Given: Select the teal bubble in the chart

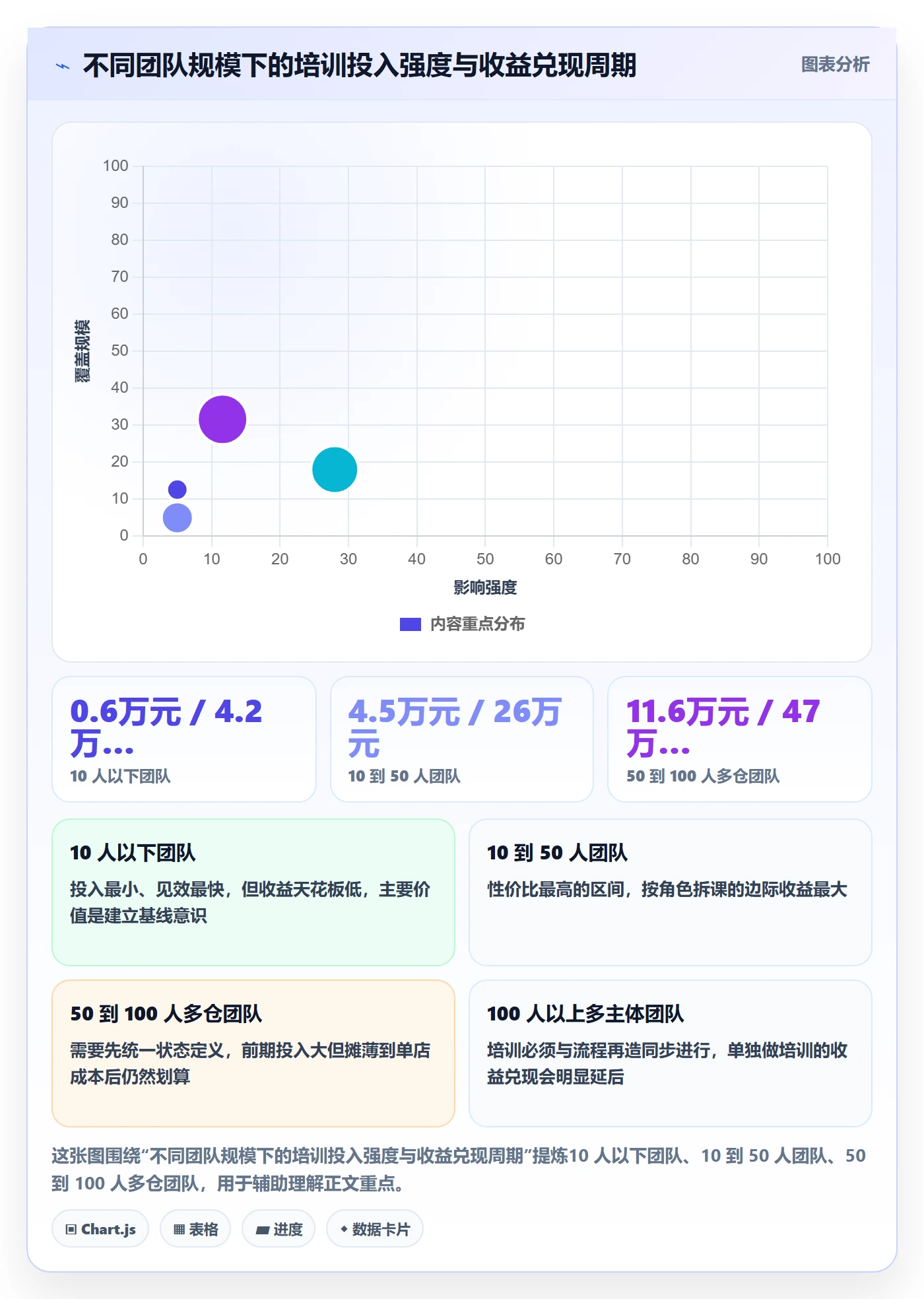Looking at the screenshot, I should (x=335, y=469).
